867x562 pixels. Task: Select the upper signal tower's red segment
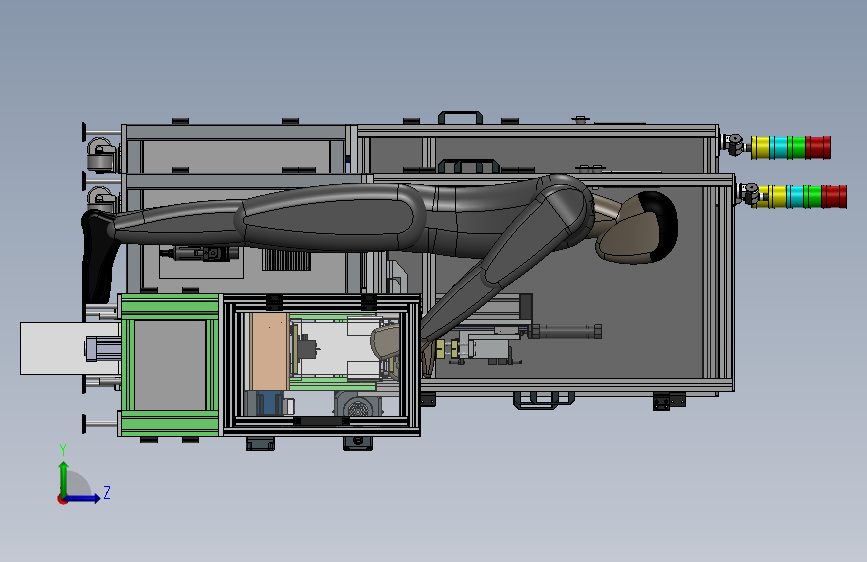tap(818, 148)
